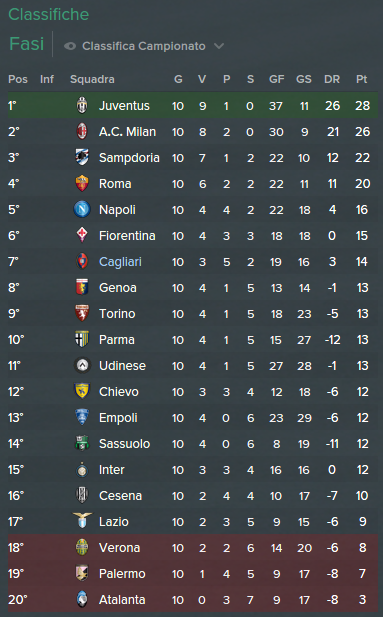The width and height of the screenshot is (383, 617).
Task: Sort table by Pt column header
Action: [x=361, y=79]
